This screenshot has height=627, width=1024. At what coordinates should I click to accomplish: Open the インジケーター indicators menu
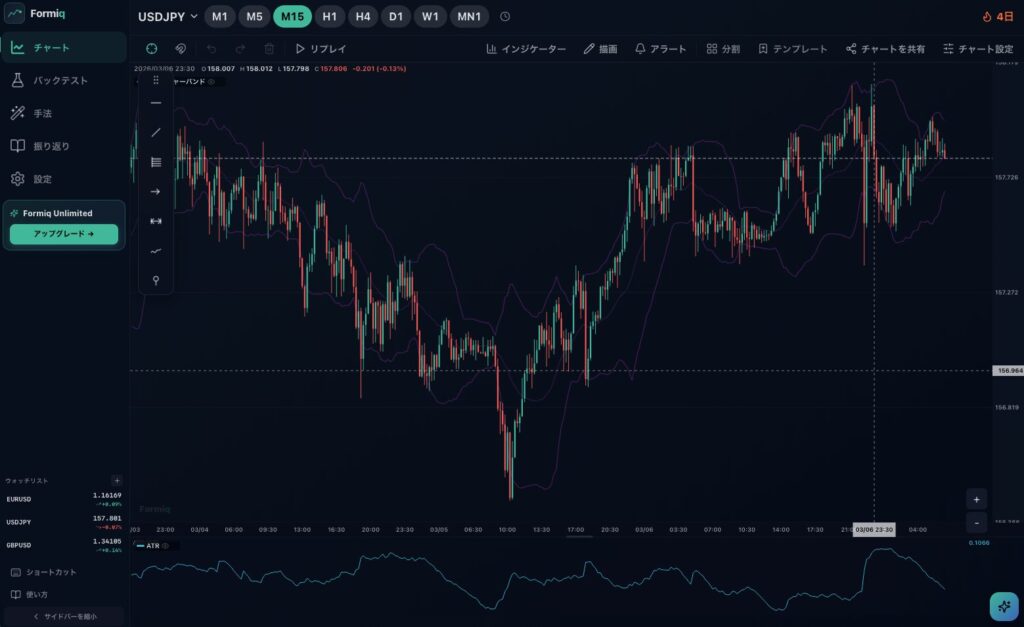pos(526,48)
